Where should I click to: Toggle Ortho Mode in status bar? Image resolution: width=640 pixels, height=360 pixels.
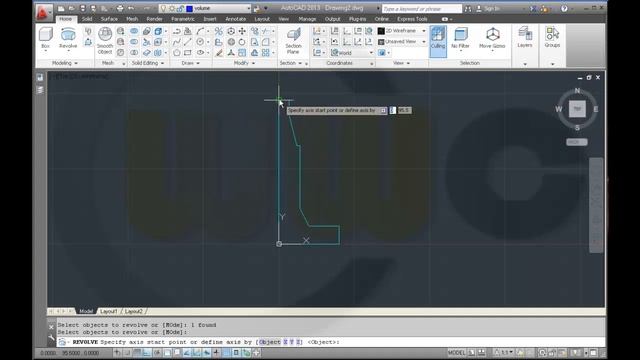point(147,353)
